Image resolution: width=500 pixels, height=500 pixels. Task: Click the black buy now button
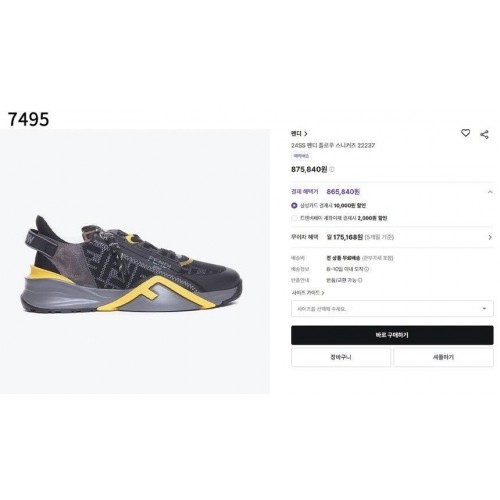coord(392,335)
